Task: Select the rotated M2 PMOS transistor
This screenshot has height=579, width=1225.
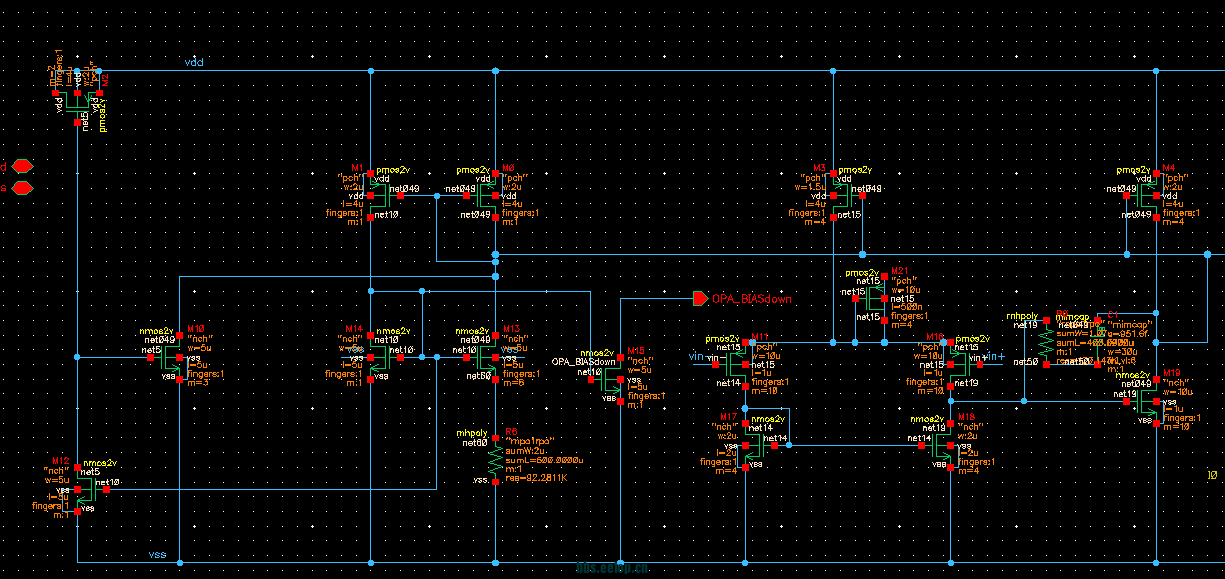Action: [x=78, y=98]
